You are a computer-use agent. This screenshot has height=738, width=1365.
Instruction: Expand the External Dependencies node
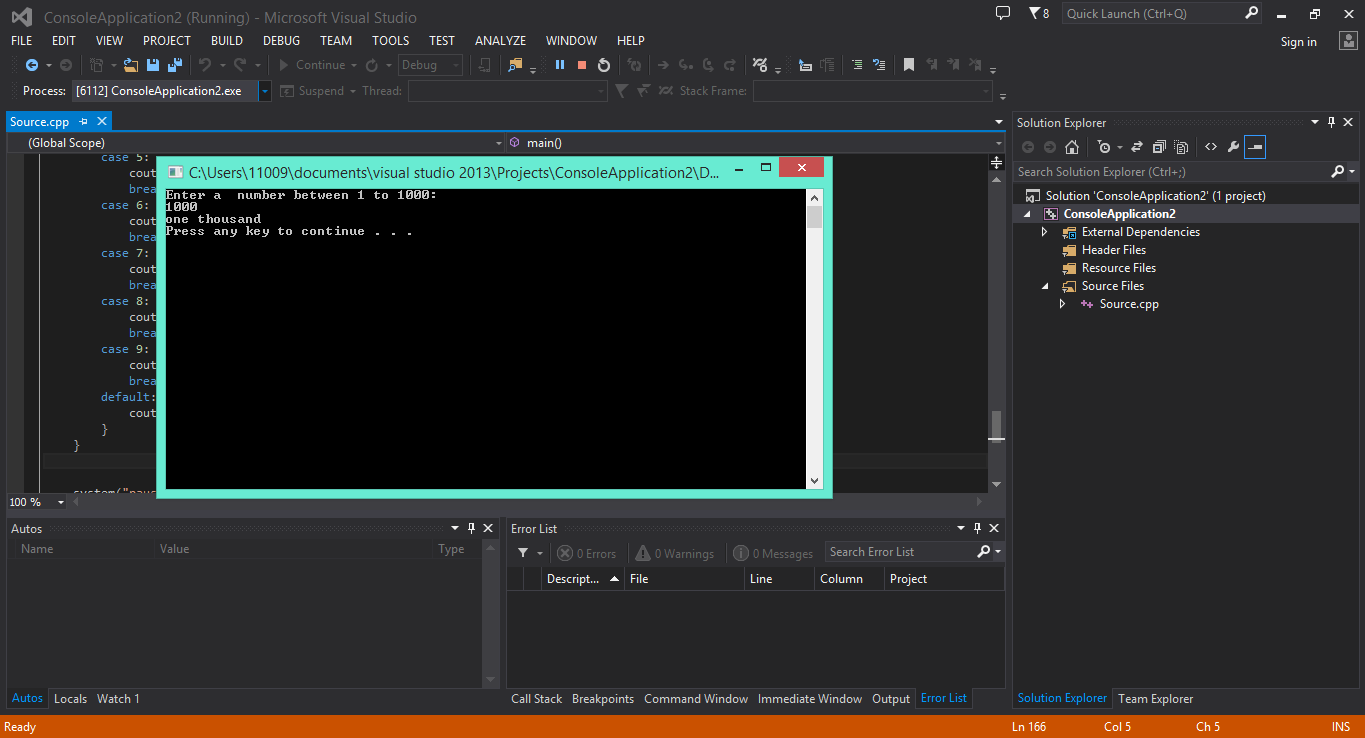[x=1045, y=231]
